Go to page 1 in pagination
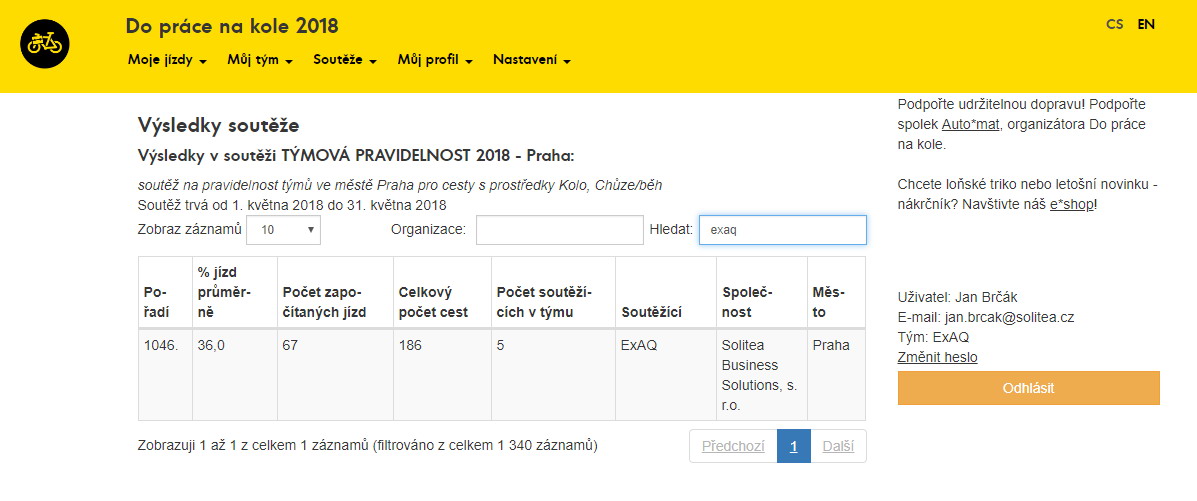 click(793, 446)
